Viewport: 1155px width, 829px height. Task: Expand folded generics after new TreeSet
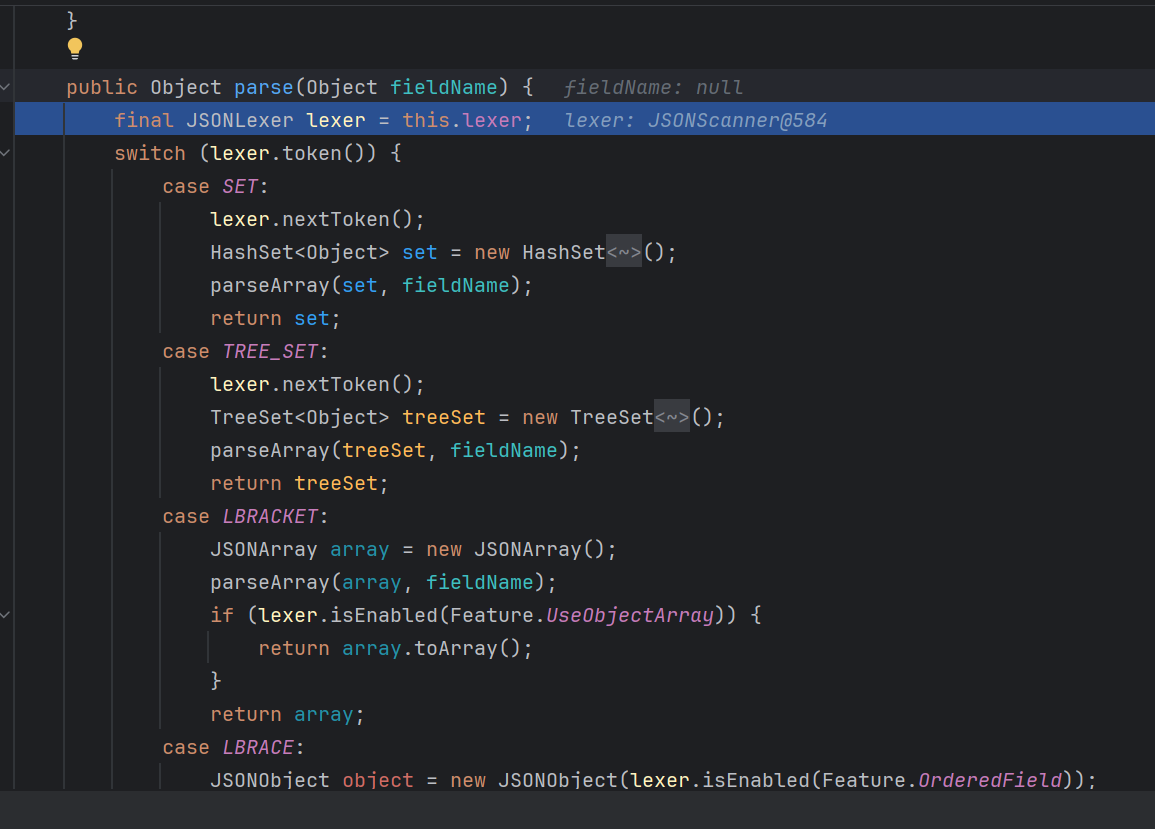[672, 418]
